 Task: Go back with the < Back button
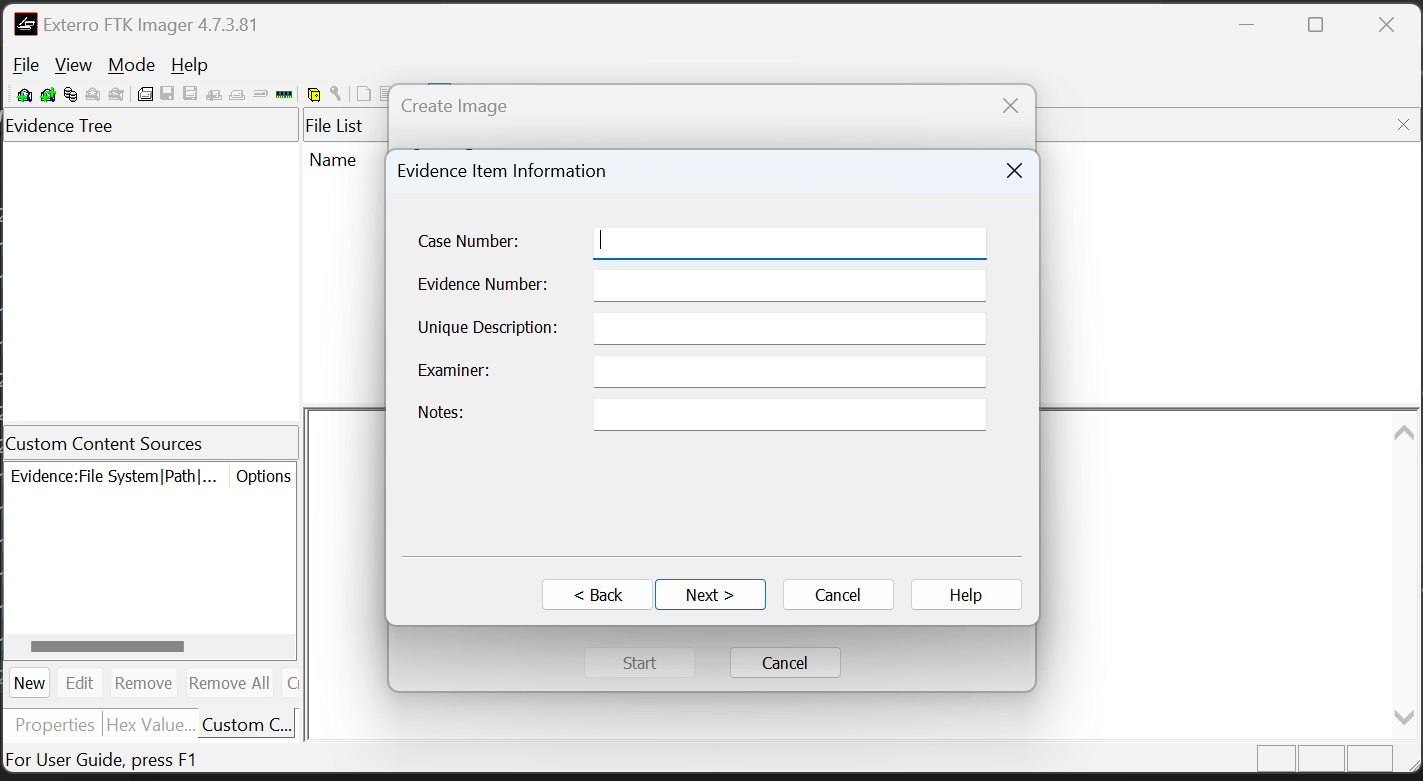click(598, 595)
